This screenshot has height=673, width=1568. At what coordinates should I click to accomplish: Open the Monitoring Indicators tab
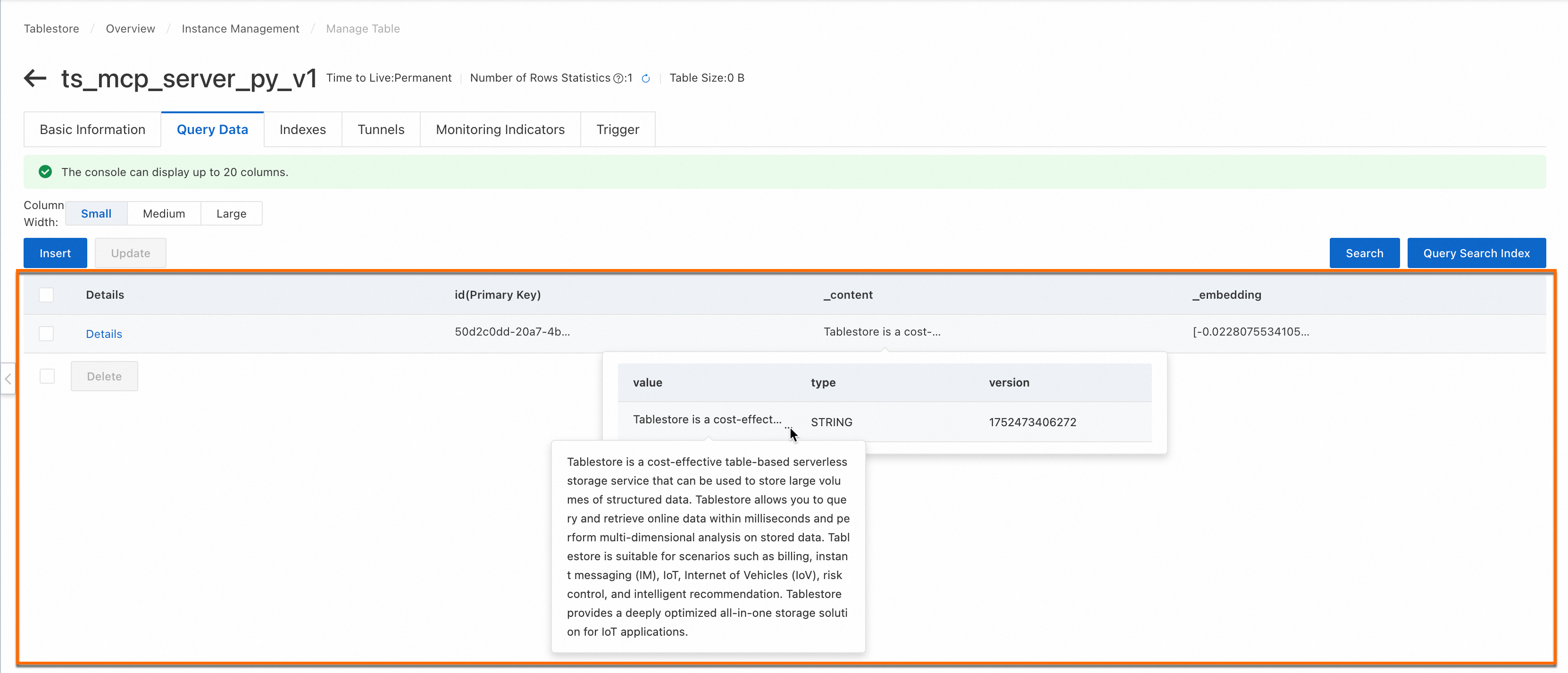click(x=500, y=130)
